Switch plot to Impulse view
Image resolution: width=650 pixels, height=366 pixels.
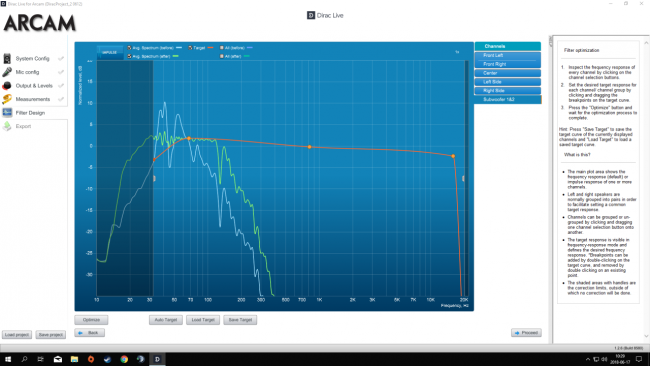pos(109,53)
